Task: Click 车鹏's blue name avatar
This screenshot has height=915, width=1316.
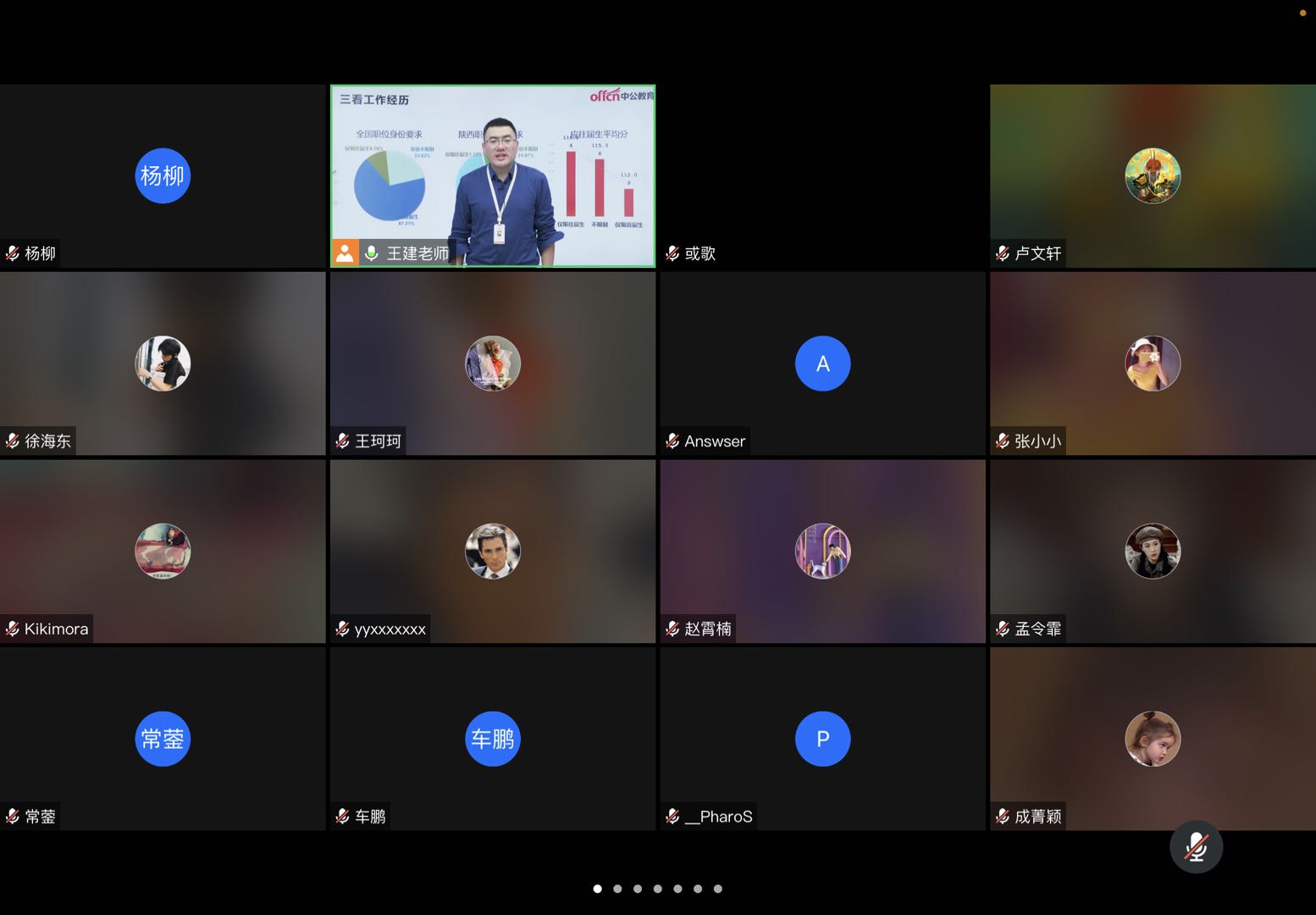Action: pos(493,739)
